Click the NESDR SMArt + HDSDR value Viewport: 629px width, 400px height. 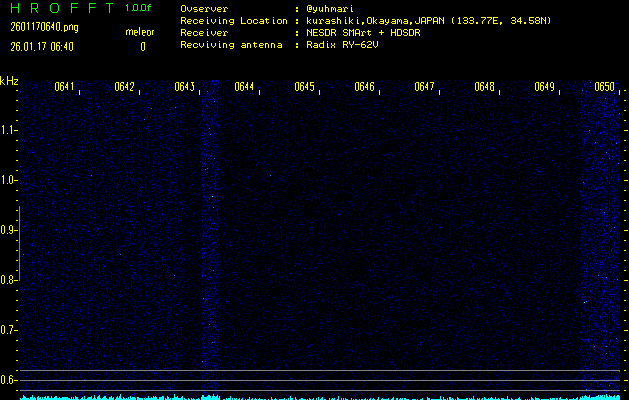(x=363, y=32)
